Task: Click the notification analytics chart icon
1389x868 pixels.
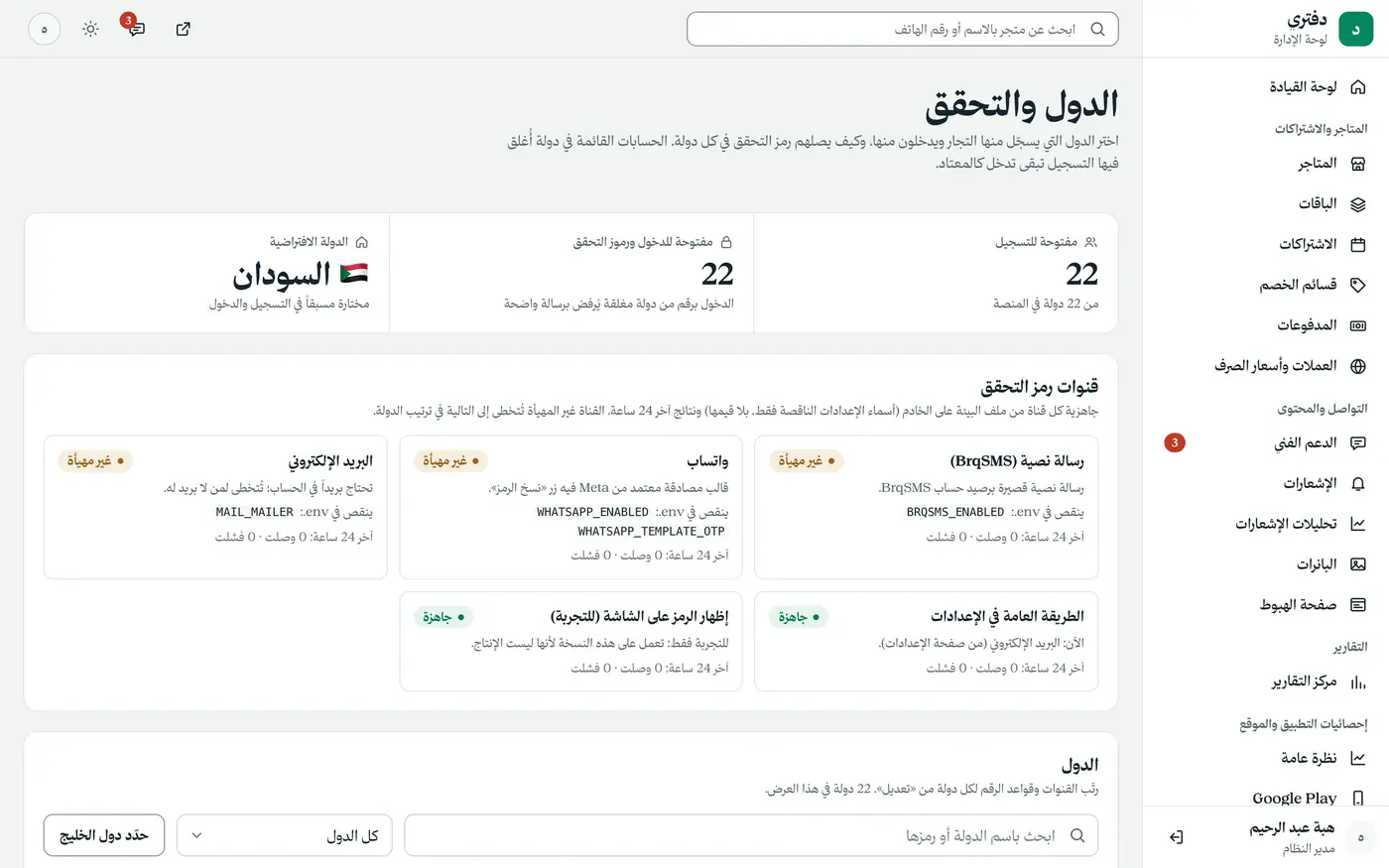Action: pos(1358,524)
